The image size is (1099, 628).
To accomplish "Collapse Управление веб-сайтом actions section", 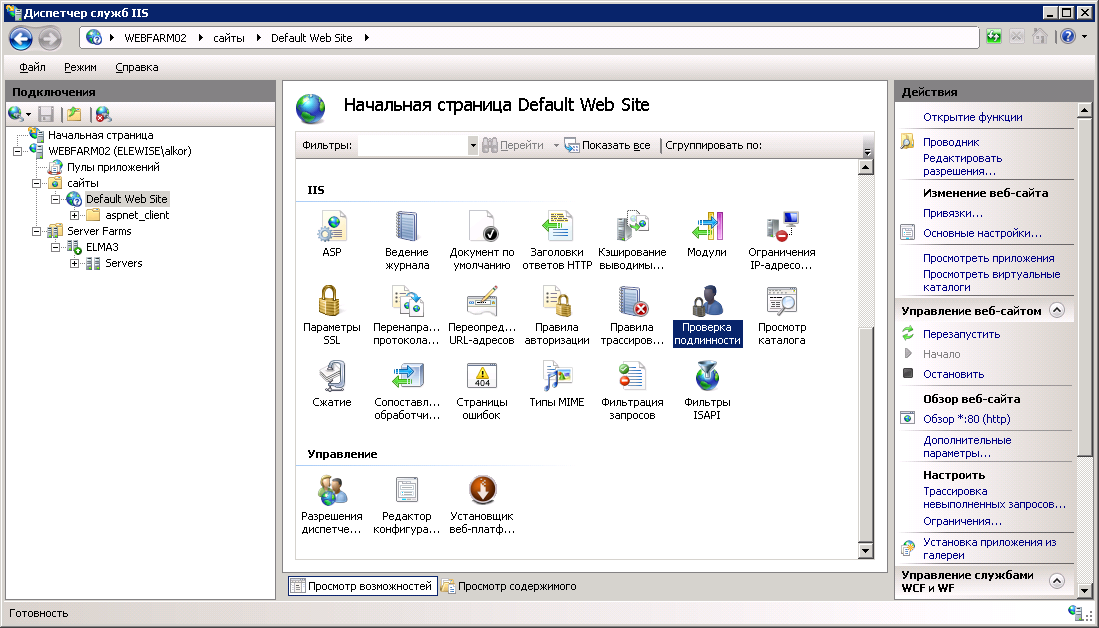I will pyautogui.click(x=1056, y=311).
